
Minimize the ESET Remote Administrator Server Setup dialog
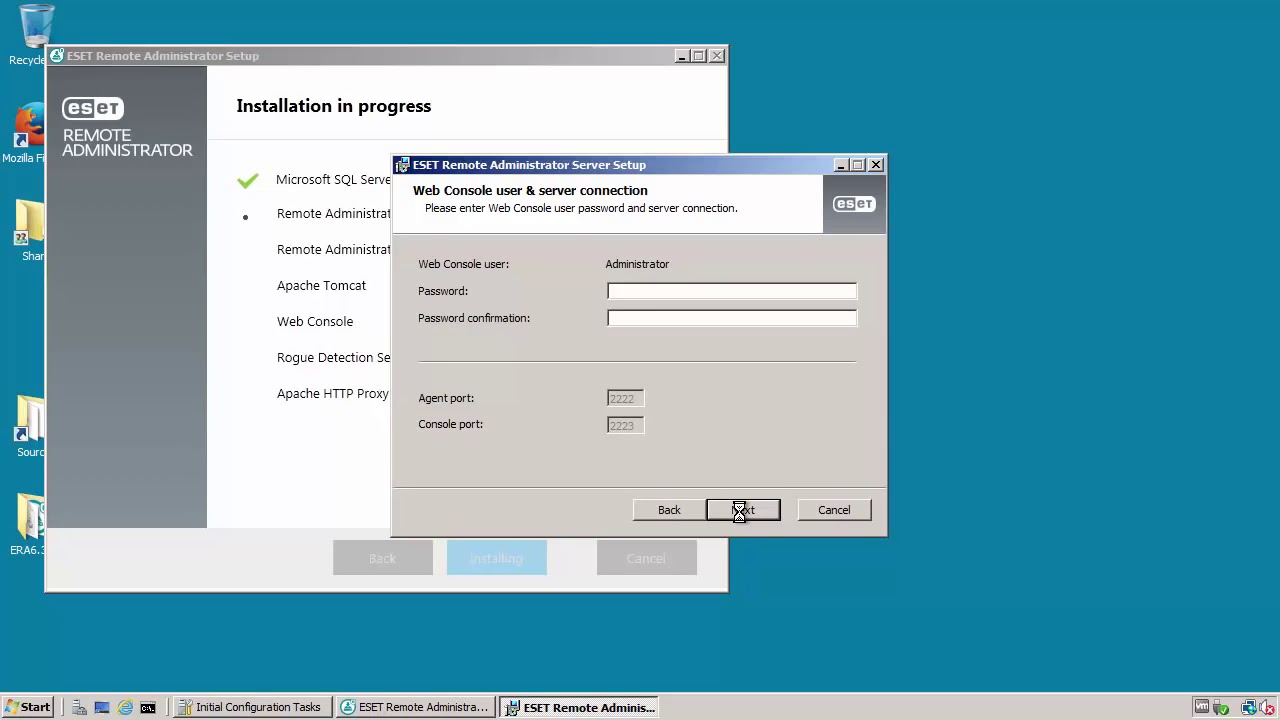pyautogui.click(x=841, y=165)
